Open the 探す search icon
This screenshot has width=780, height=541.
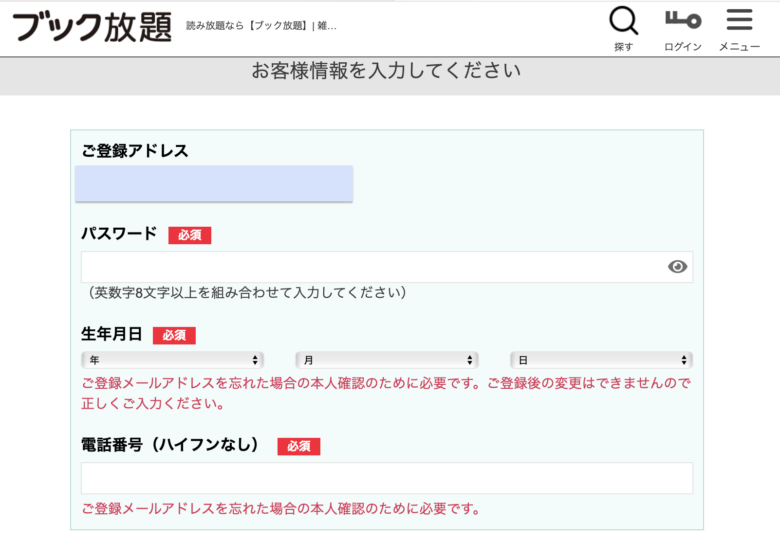pos(623,28)
